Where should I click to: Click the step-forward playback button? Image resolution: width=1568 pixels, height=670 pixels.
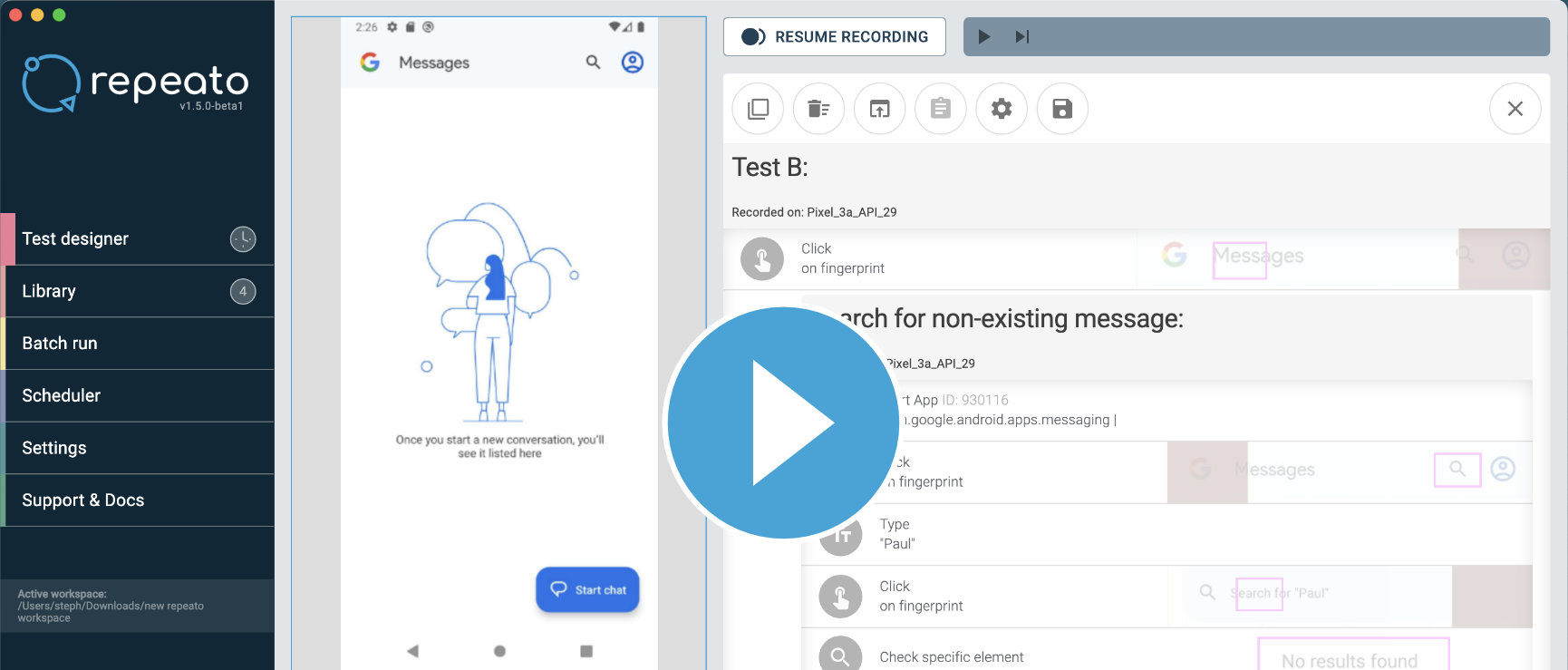coord(1022,37)
